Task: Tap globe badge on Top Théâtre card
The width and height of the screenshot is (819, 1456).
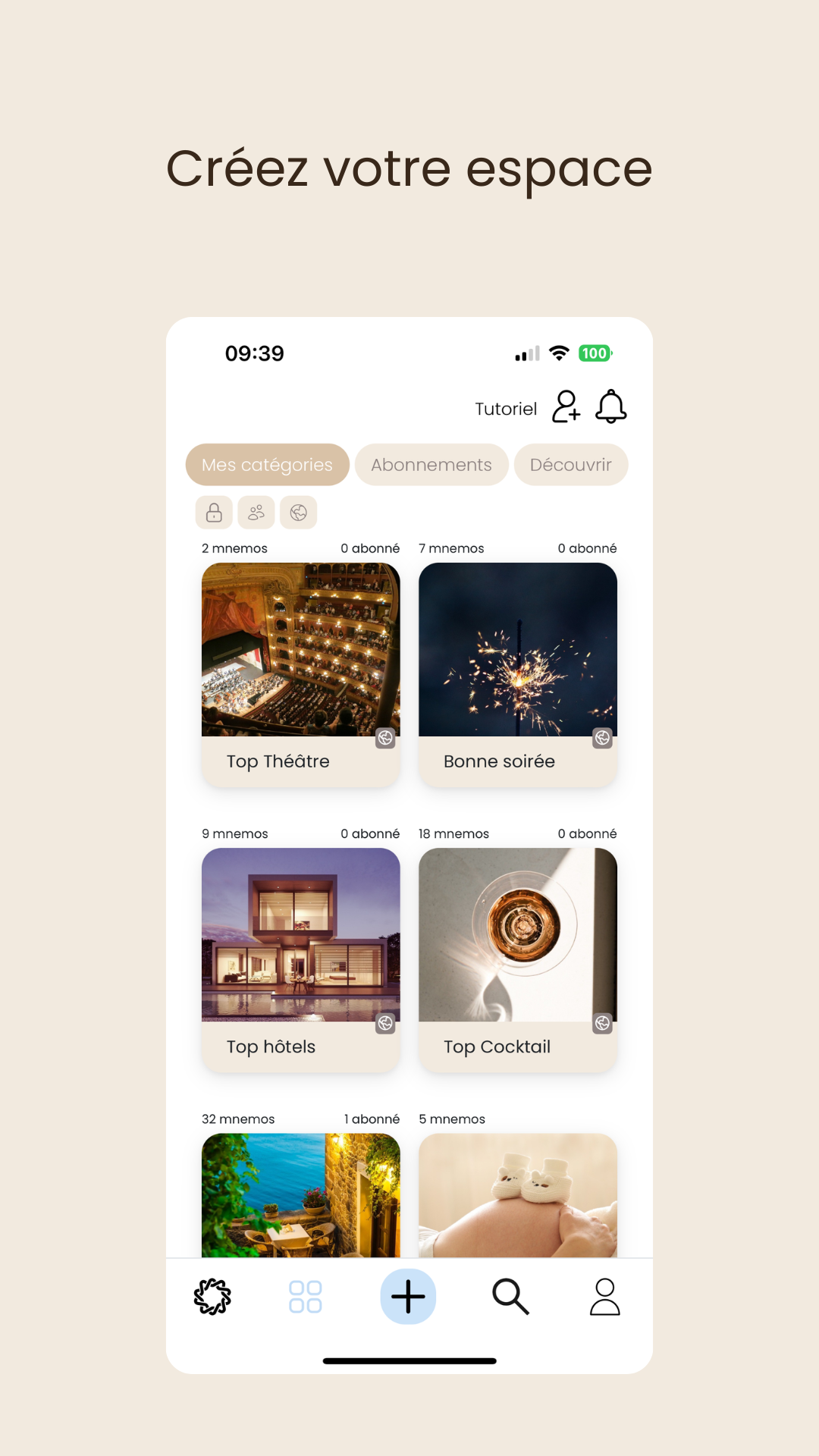Action: point(385,738)
